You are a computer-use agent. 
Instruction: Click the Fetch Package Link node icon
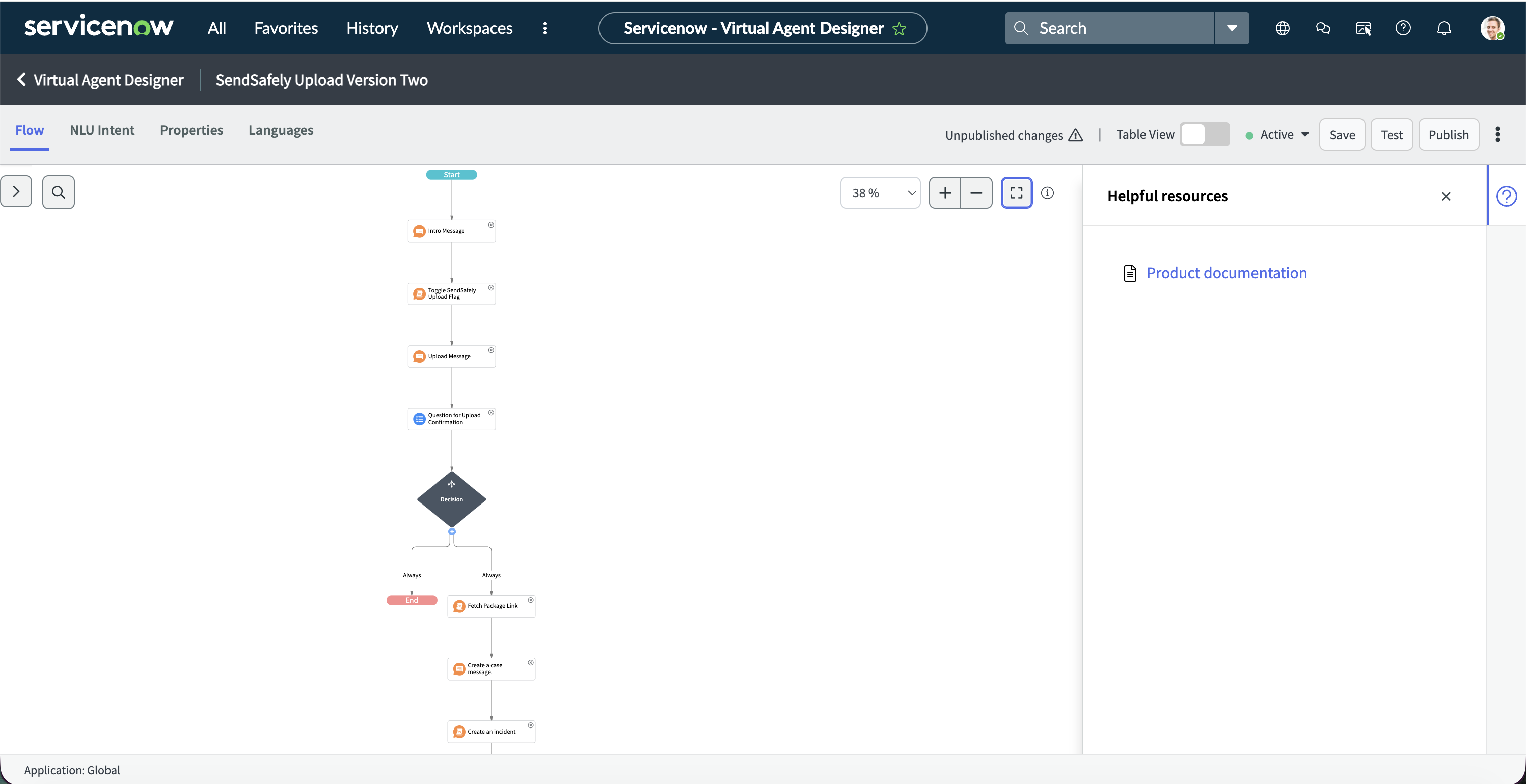coord(459,606)
